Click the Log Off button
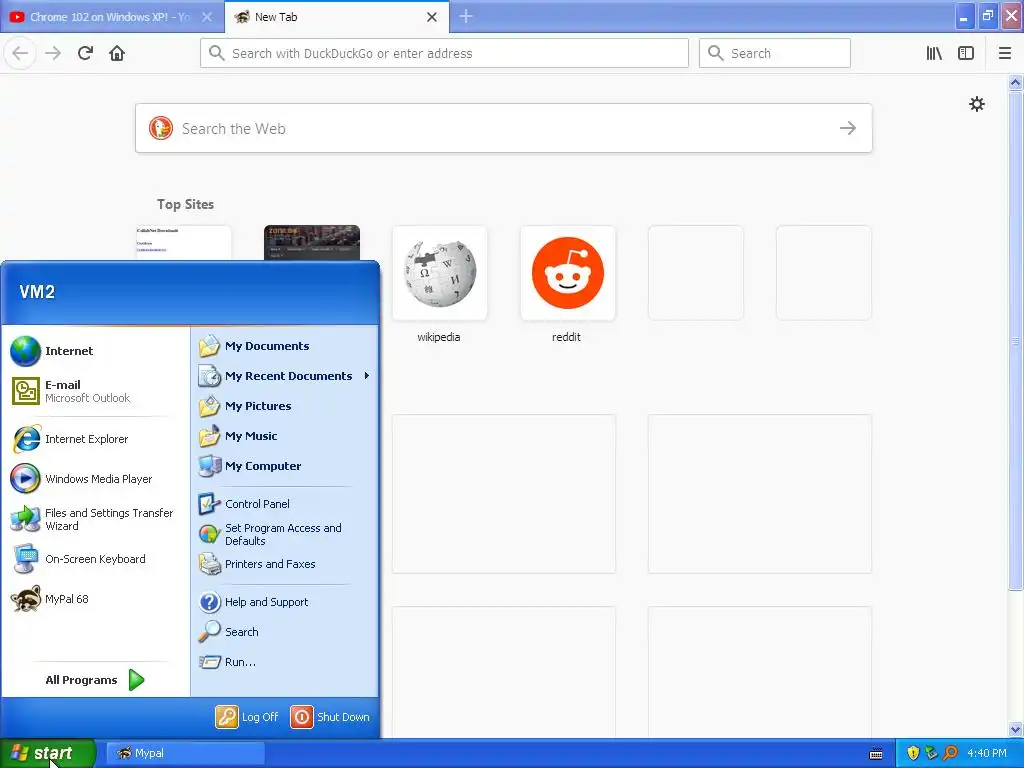Image resolution: width=1024 pixels, height=768 pixels. pyautogui.click(x=247, y=717)
